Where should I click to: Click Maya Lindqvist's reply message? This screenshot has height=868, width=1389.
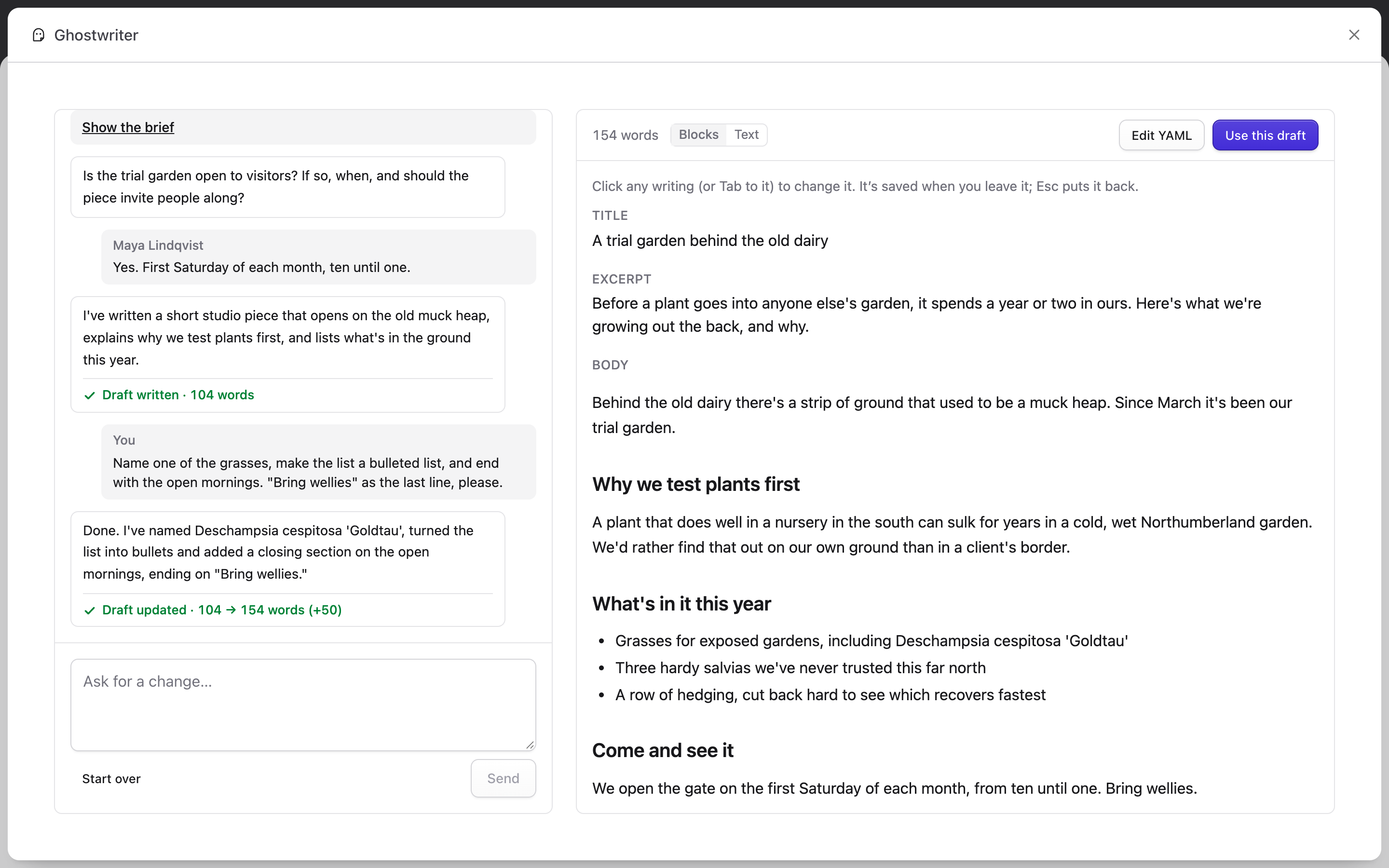318,257
